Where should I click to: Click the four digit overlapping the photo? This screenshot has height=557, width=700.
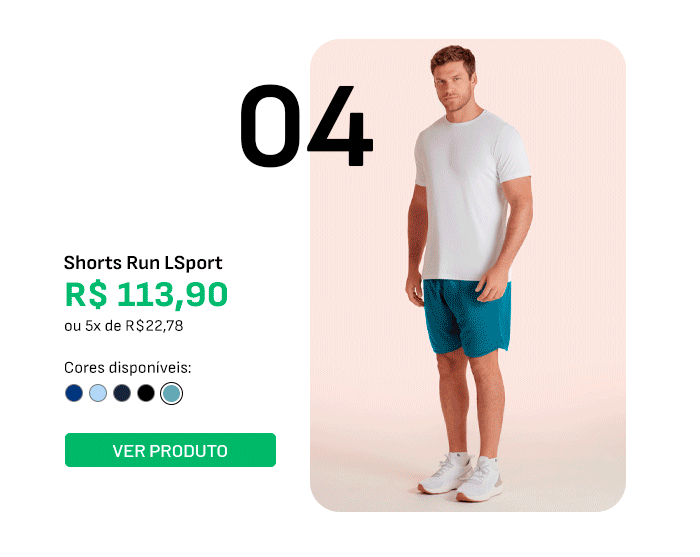(x=340, y=126)
